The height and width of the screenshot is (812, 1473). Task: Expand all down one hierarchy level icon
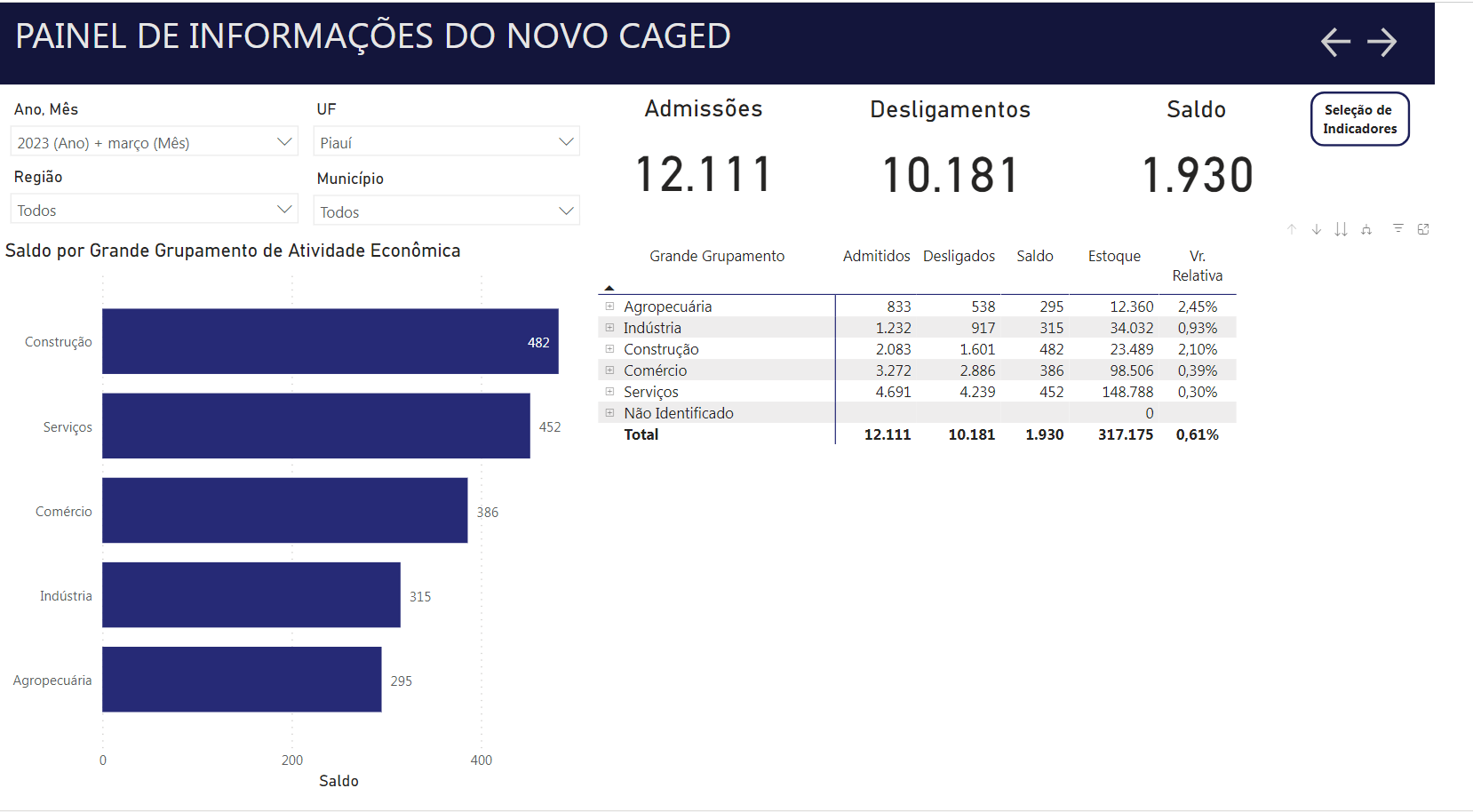point(1366,229)
